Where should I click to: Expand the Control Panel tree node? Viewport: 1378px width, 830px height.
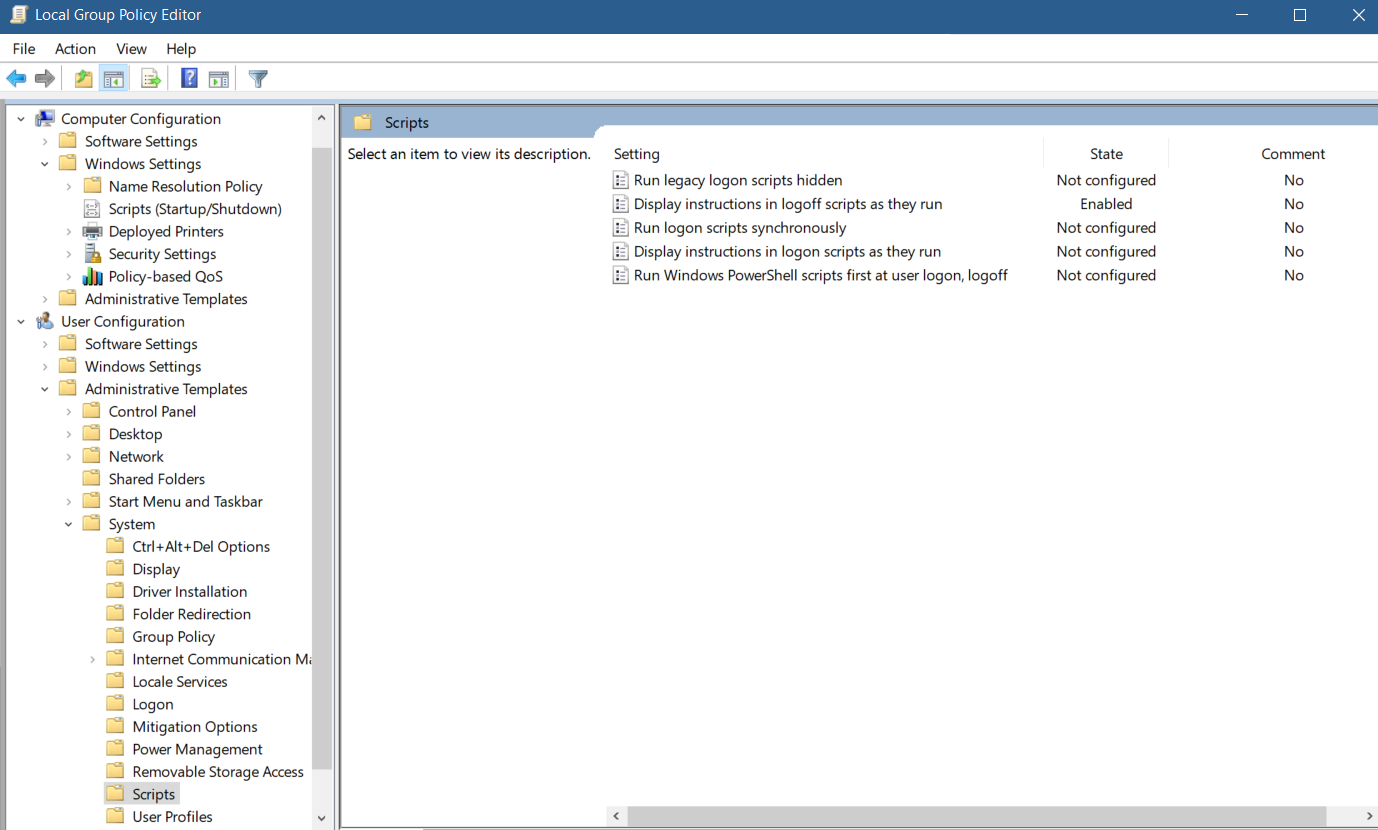coord(68,410)
